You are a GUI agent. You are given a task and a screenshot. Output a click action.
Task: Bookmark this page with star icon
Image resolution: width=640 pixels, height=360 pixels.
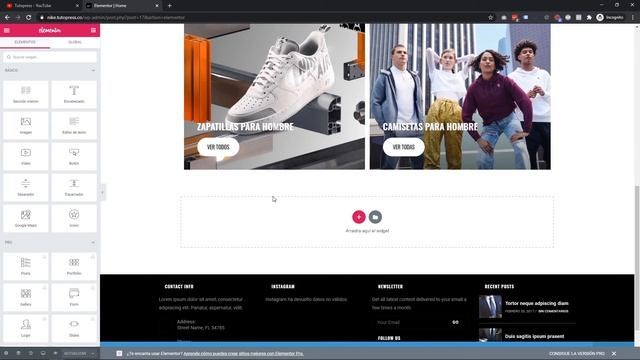click(x=491, y=18)
